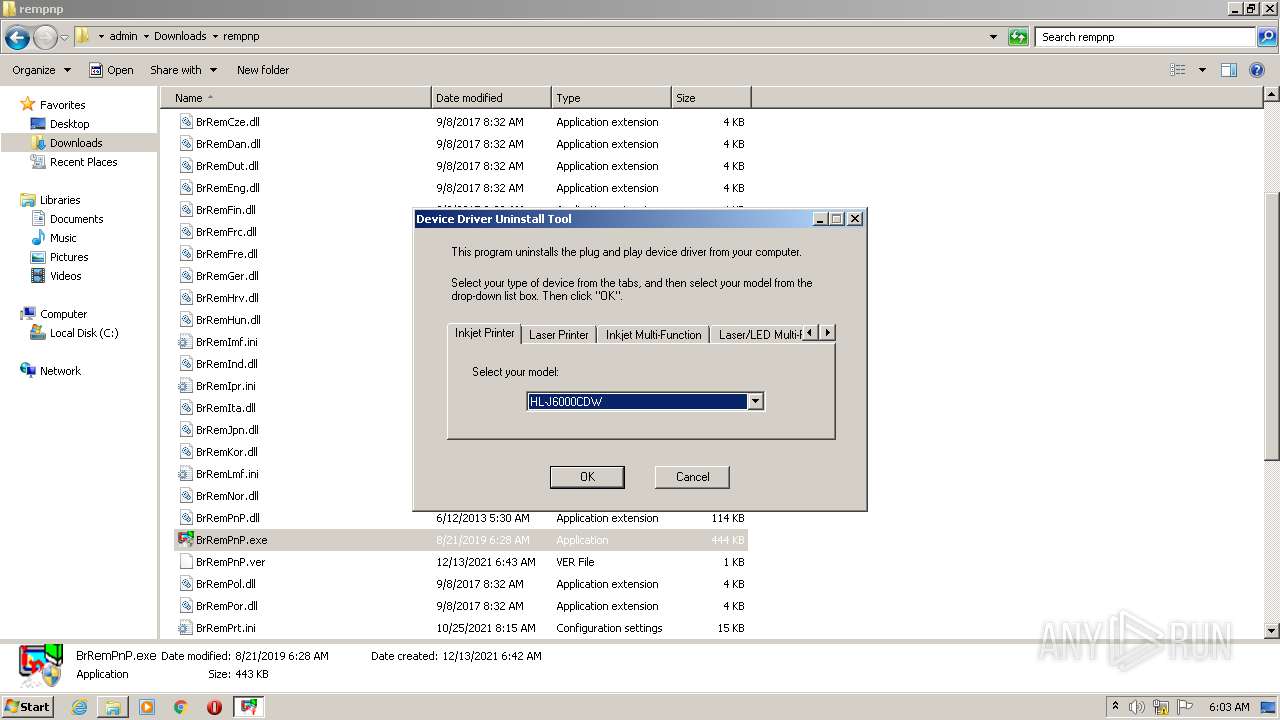Click the New folder button

[x=263, y=70]
